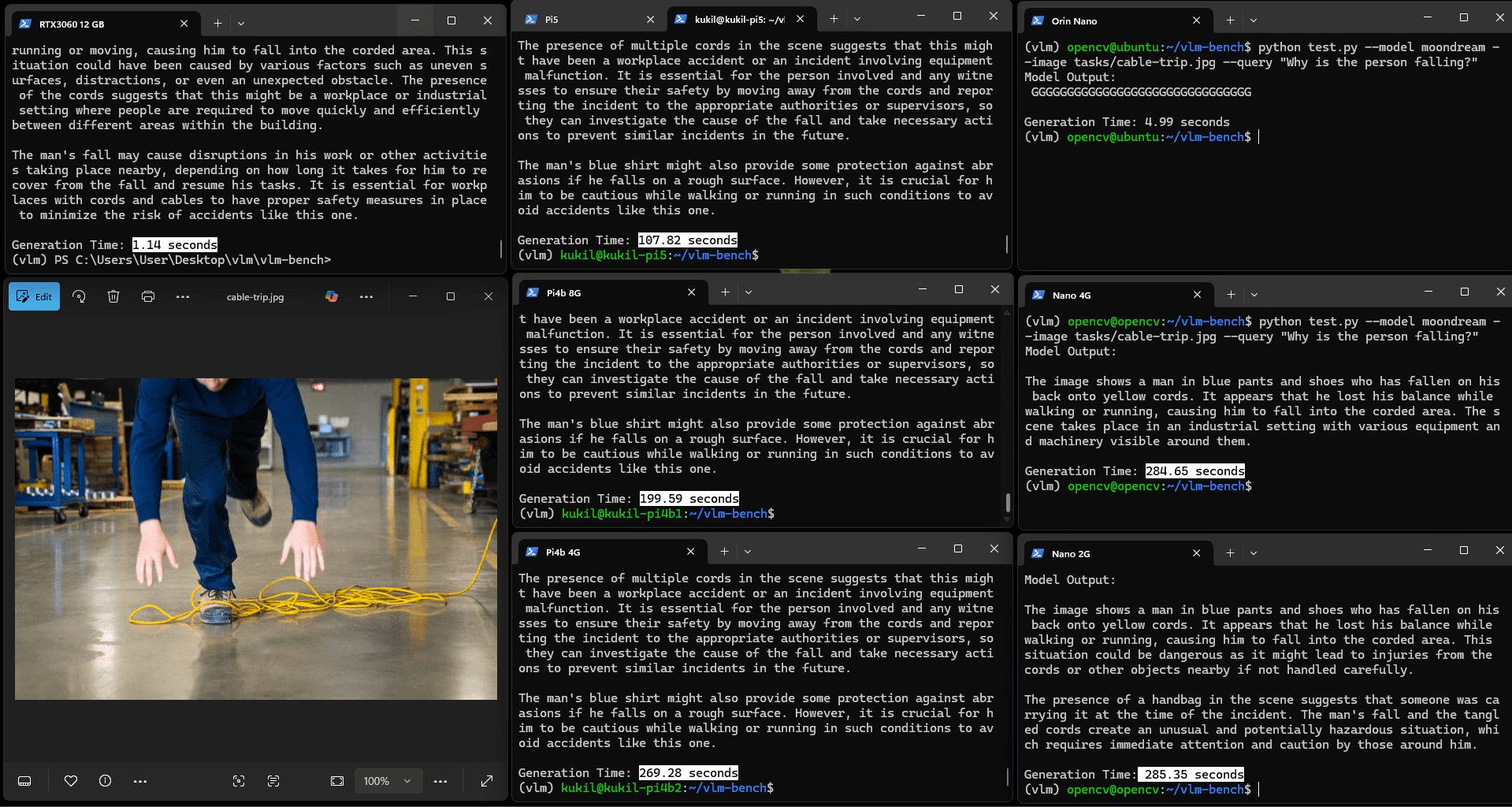Open tab dropdown in RTX3060 terminal window
This screenshot has height=807, width=1512.
[241, 24]
